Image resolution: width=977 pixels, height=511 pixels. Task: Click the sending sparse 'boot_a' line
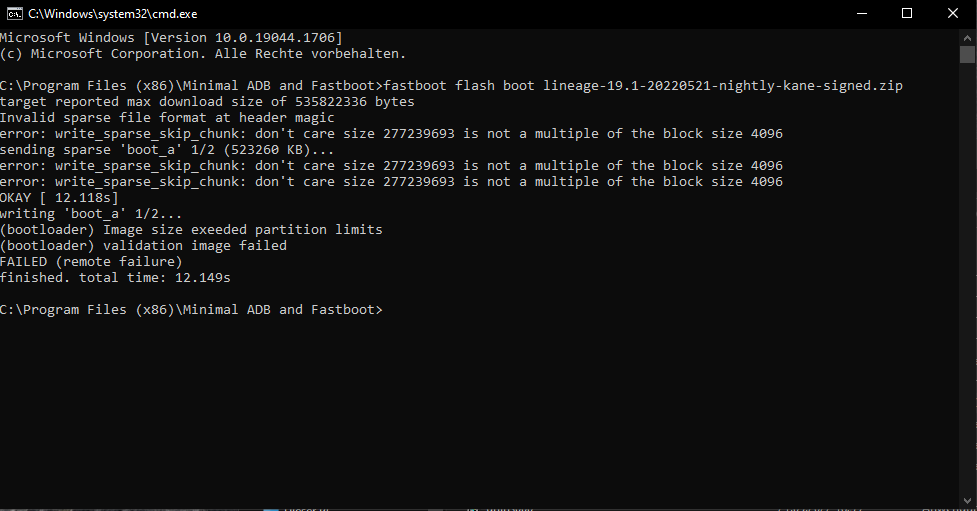(167, 150)
